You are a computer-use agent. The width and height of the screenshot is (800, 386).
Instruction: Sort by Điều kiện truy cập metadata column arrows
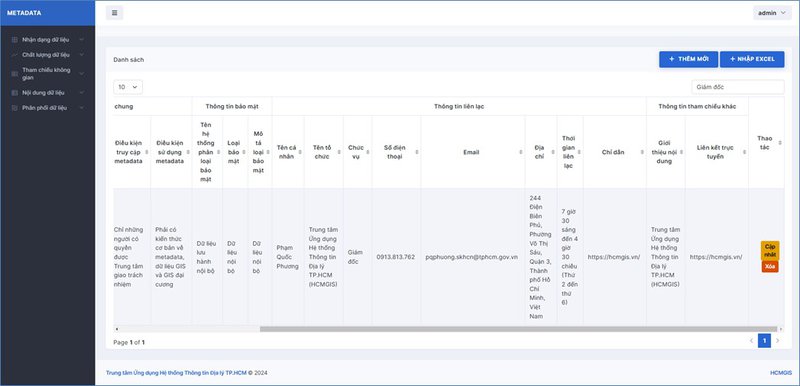click(x=147, y=152)
